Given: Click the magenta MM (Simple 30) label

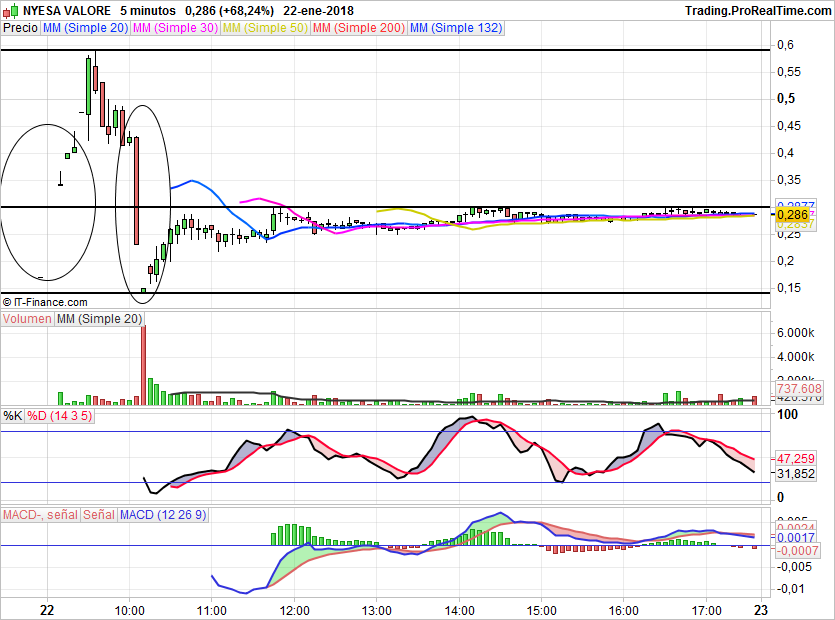Looking at the screenshot, I should (x=175, y=28).
